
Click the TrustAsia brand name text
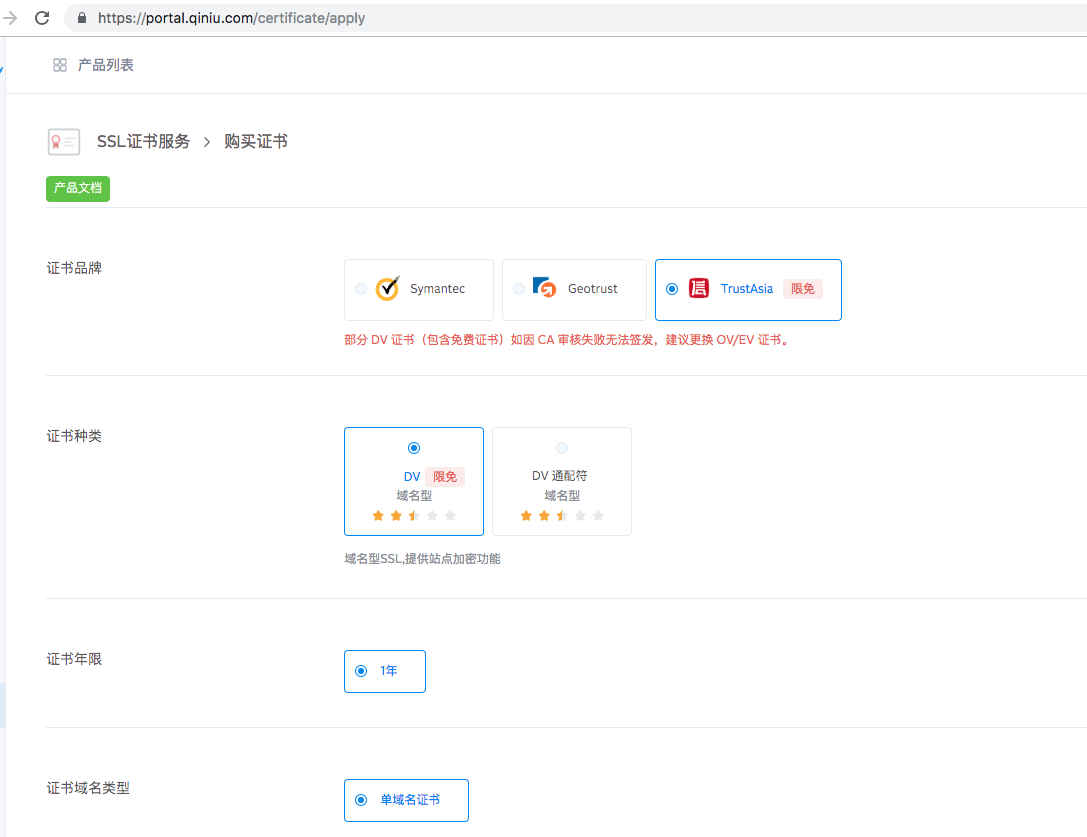coord(747,289)
